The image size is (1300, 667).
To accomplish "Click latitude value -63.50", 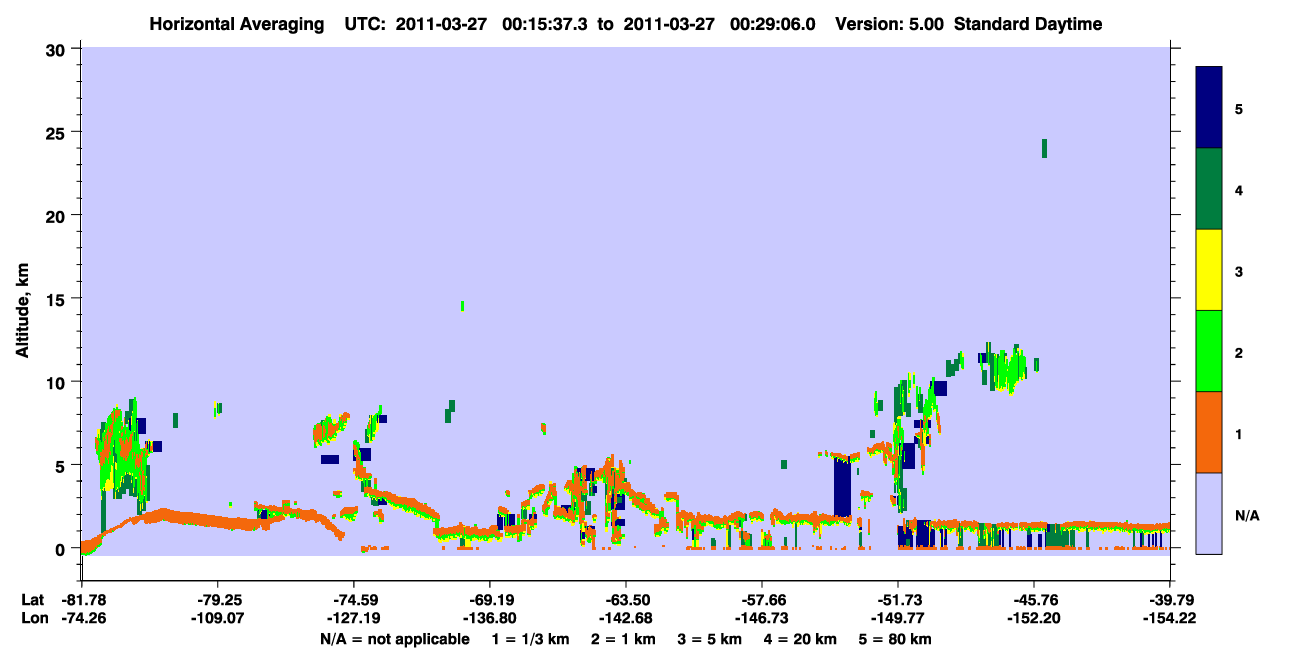I will [626, 599].
